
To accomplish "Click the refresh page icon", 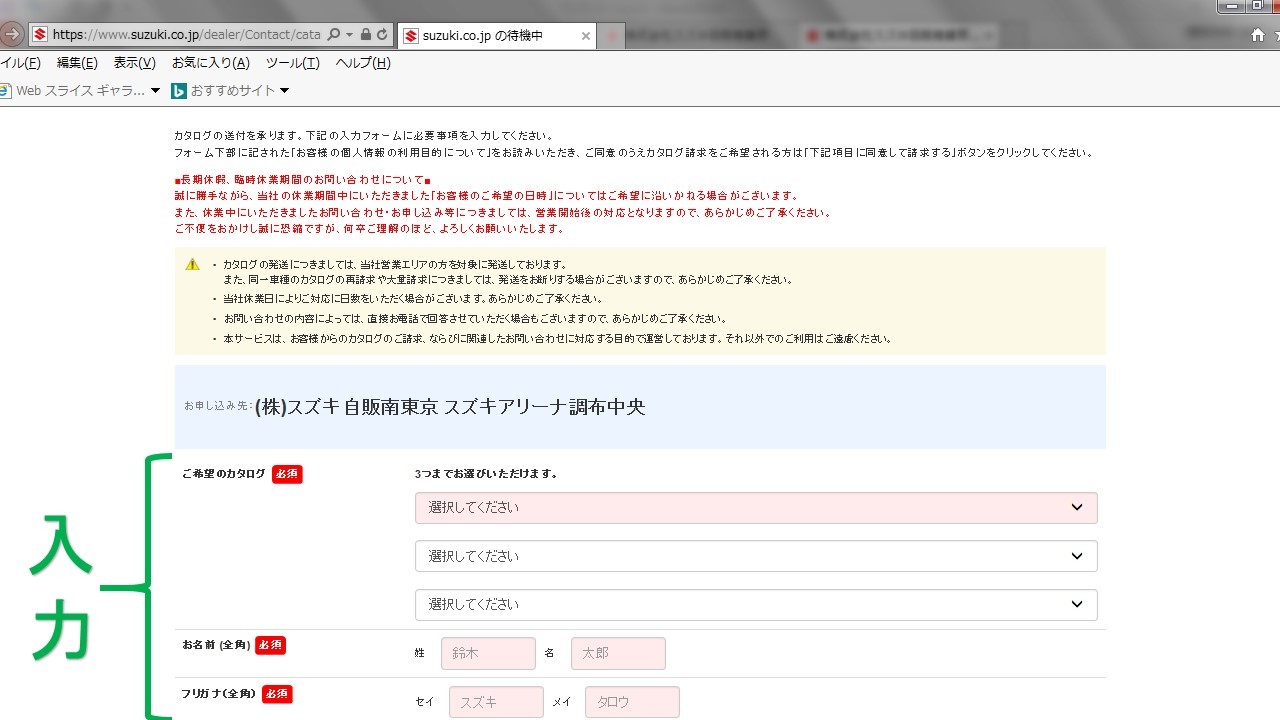I will [x=382, y=34].
